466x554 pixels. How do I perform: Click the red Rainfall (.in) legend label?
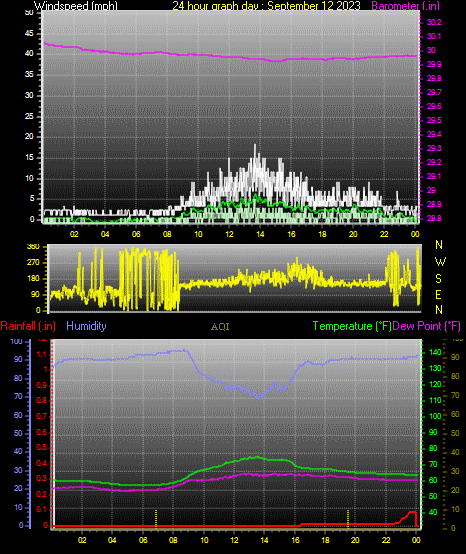coord(28,326)
